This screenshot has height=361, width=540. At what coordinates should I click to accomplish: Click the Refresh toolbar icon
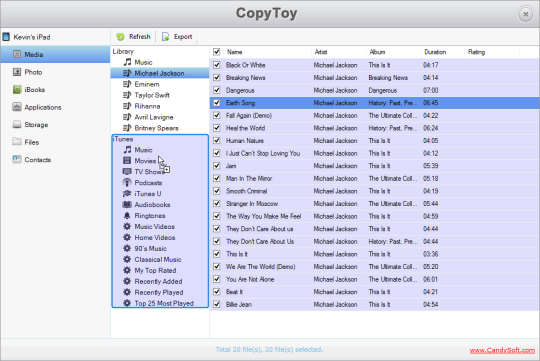point(120,37)
